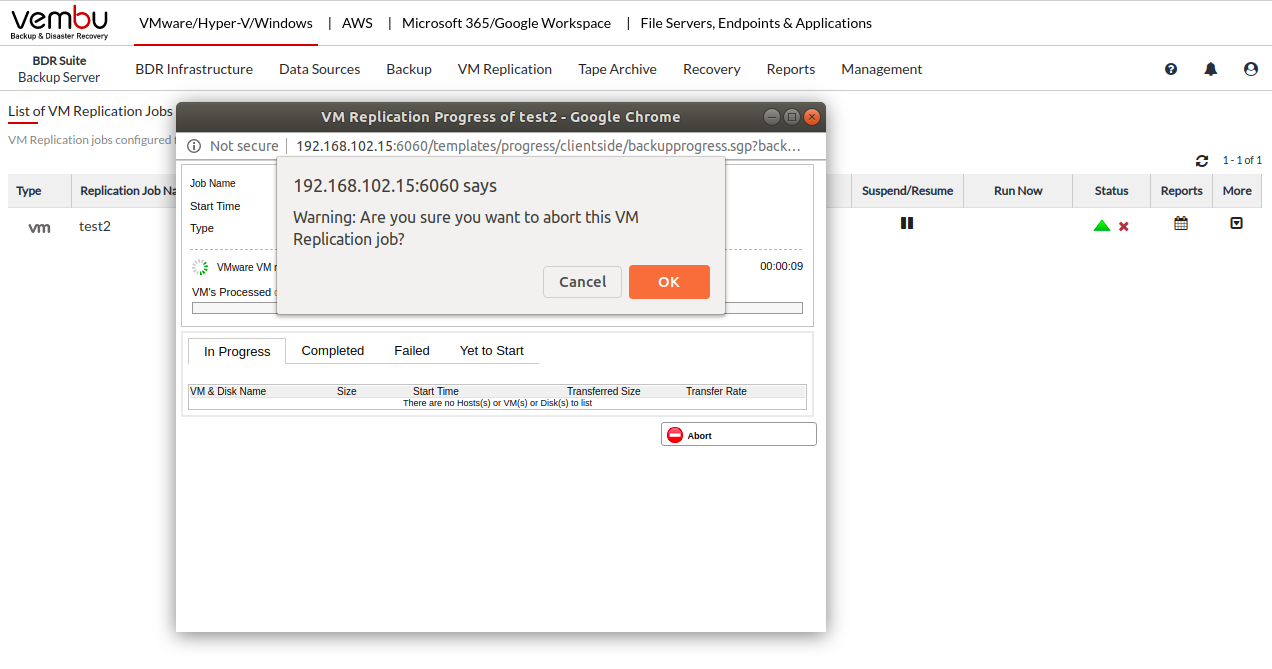Click the refresh list icon
Viewport: 1272px width, 669px height.
pyautogui.click(x=1202, y=161)
